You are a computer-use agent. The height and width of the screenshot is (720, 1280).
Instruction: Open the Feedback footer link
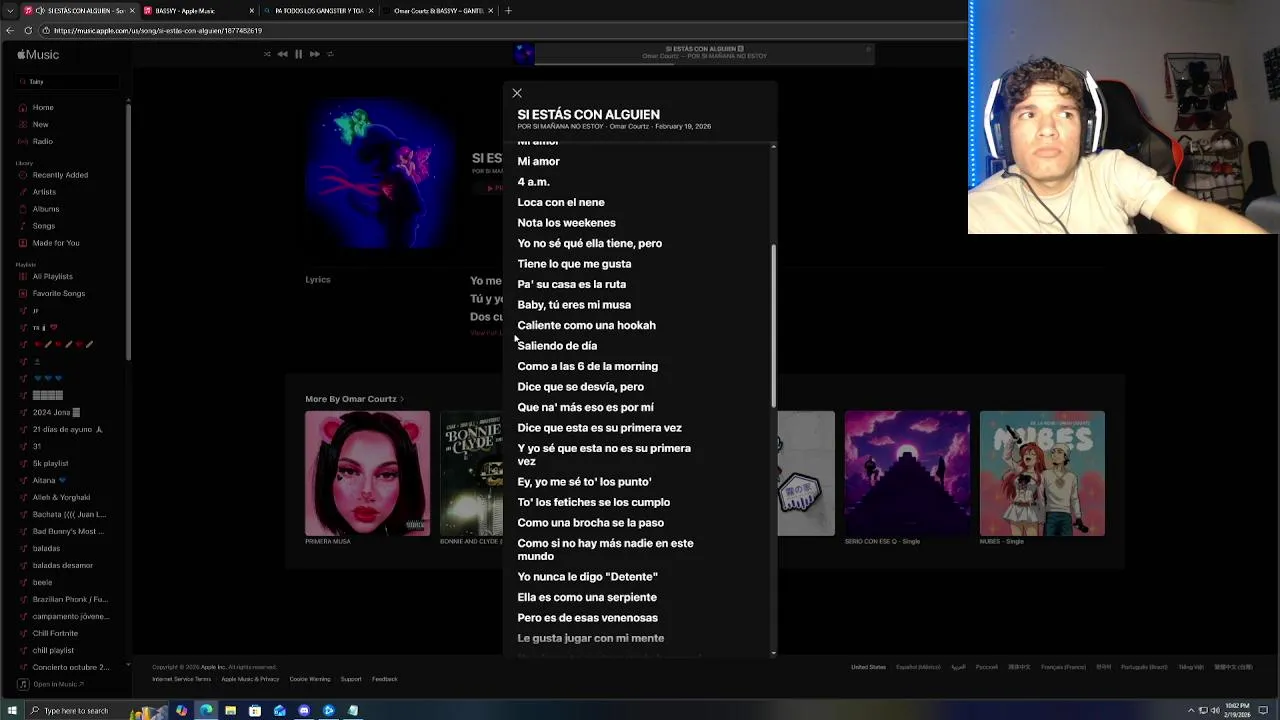[x=385, y=679]
